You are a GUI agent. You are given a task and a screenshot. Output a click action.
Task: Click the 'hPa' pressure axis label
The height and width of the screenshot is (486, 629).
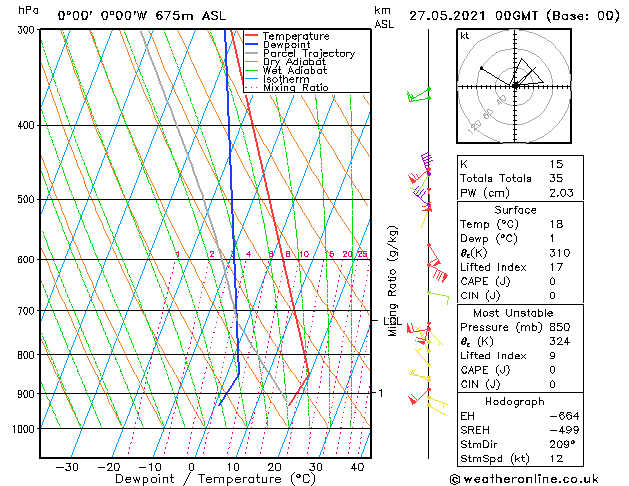(28, 10)
